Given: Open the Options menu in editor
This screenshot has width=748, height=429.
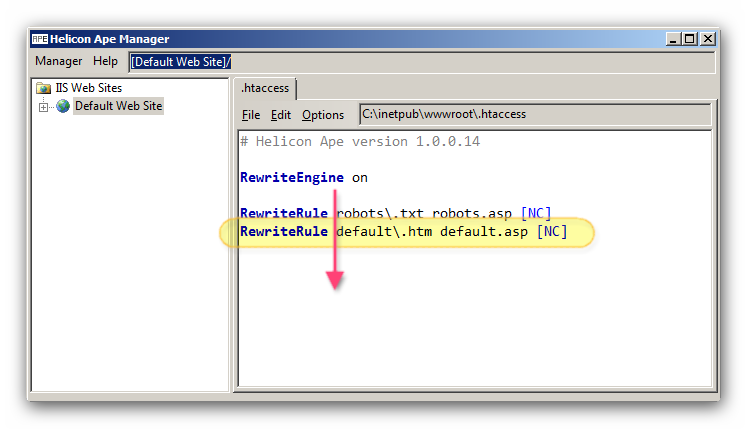Looking at the screenshot, I should pos(323,115).
